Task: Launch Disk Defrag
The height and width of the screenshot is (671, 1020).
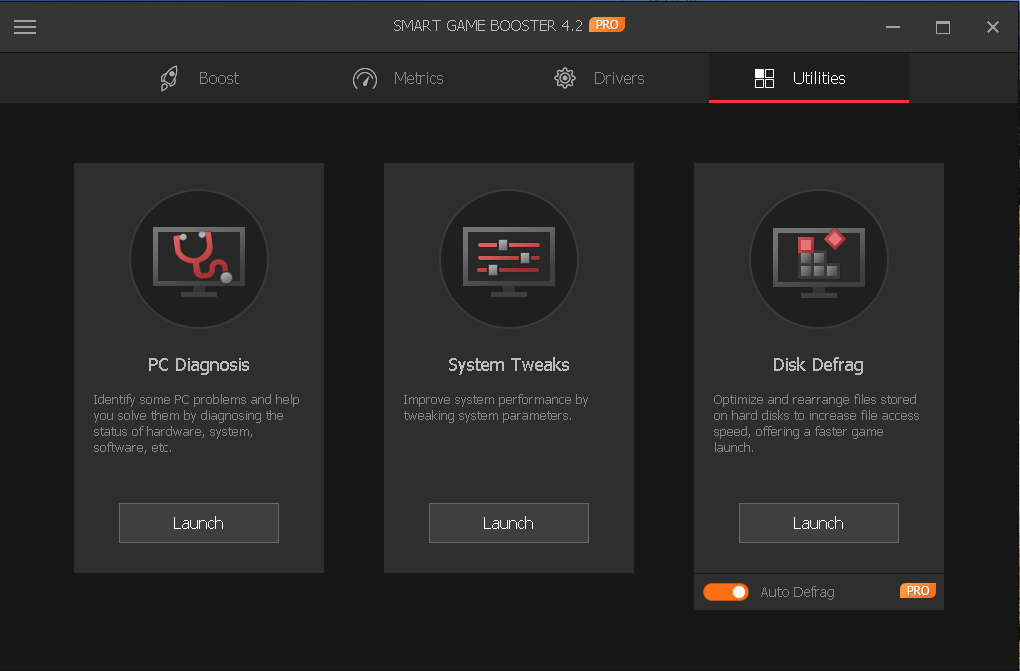Action: [x=818, y=523]
